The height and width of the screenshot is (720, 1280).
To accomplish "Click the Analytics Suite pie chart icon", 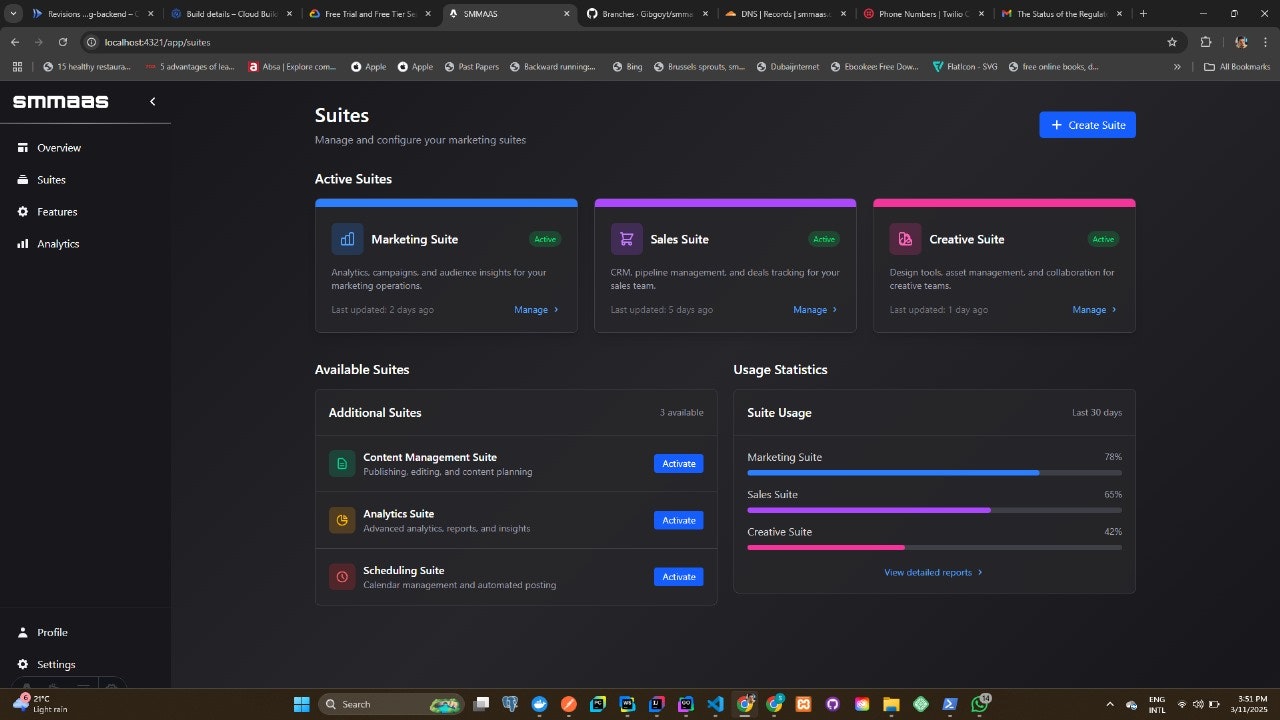I will point(342,520).
